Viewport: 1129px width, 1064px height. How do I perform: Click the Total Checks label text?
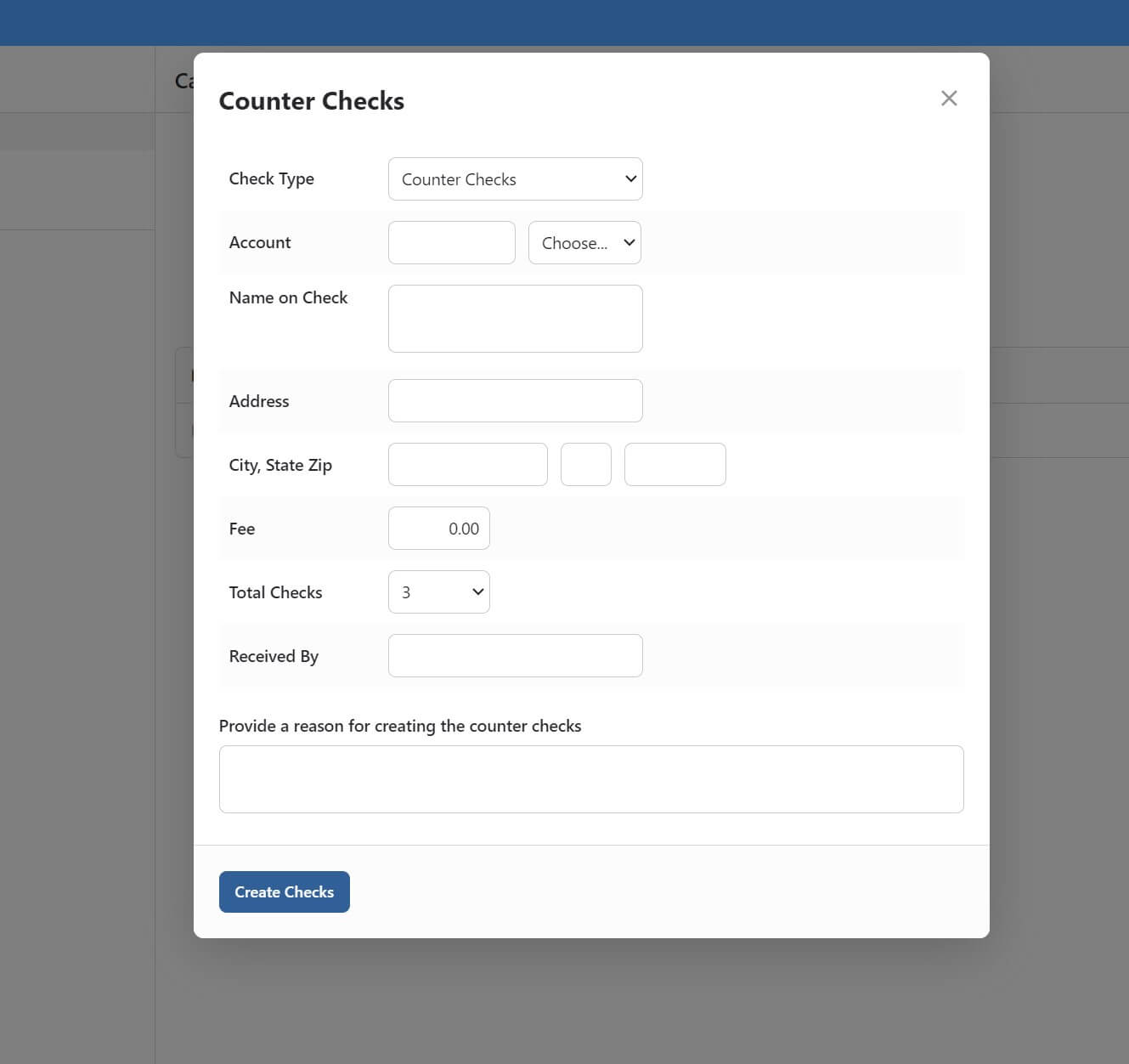coord(275,592)
